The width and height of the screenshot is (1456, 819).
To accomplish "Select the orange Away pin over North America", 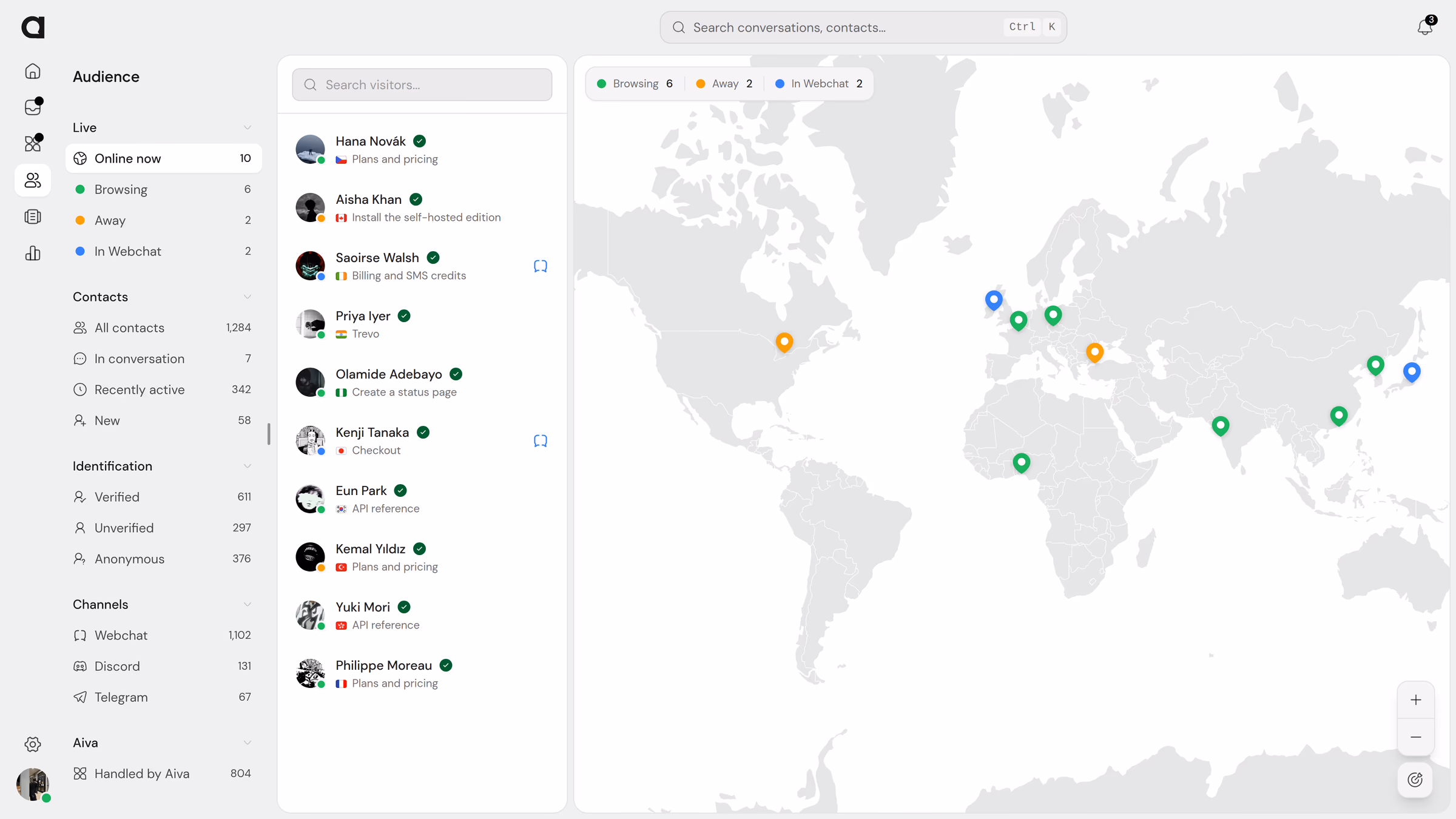I will (784, 343).
